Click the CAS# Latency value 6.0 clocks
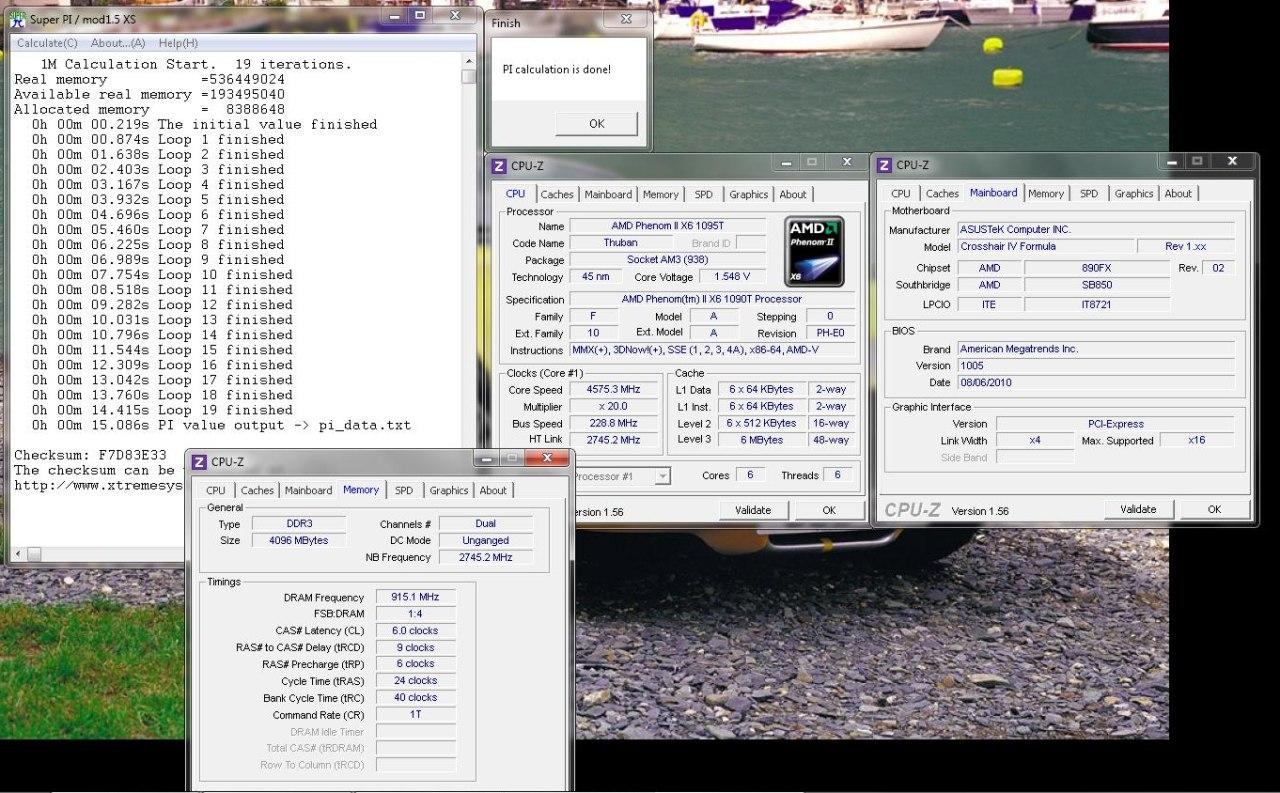This screenshot has width=1280, height=793. coord(415,631)
